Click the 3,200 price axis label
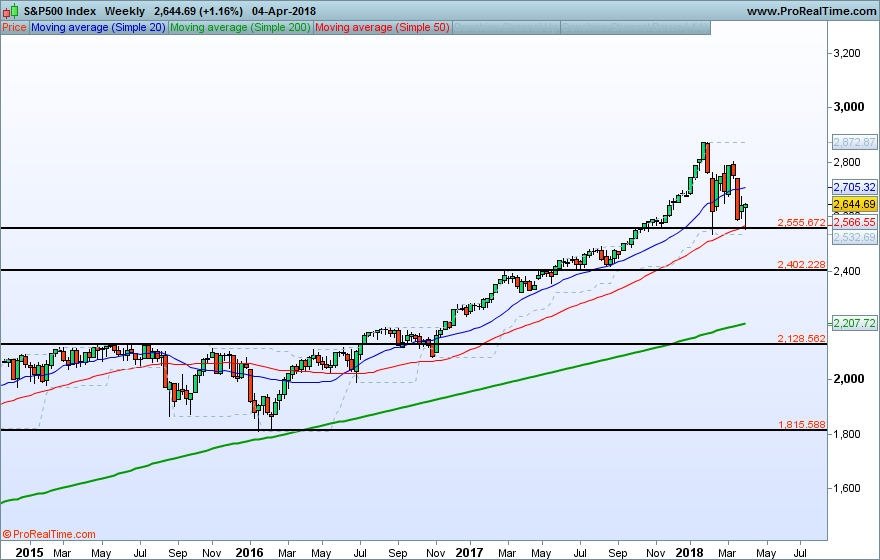880x560 pixels. 847,53
